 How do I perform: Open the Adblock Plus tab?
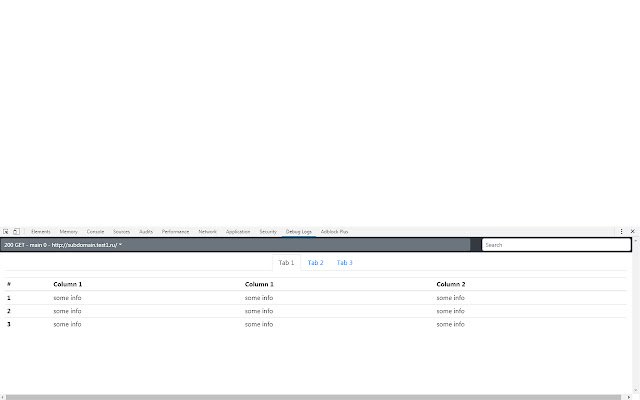(335, 231)
